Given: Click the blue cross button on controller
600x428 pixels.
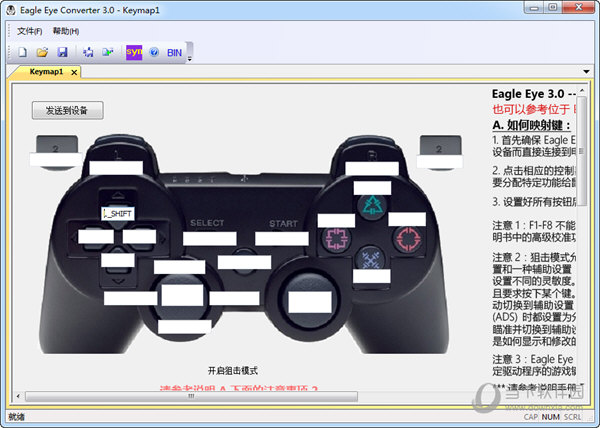Looking at the screenshot, I should (370, 258).
